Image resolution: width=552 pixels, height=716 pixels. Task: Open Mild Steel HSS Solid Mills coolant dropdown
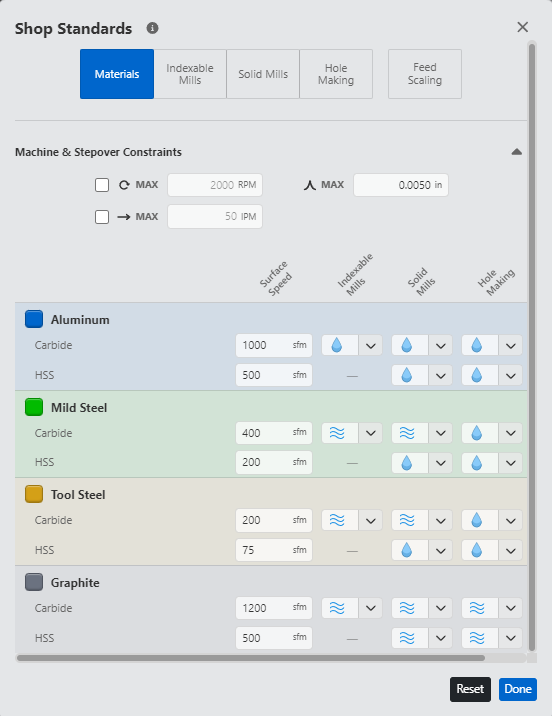441,463
